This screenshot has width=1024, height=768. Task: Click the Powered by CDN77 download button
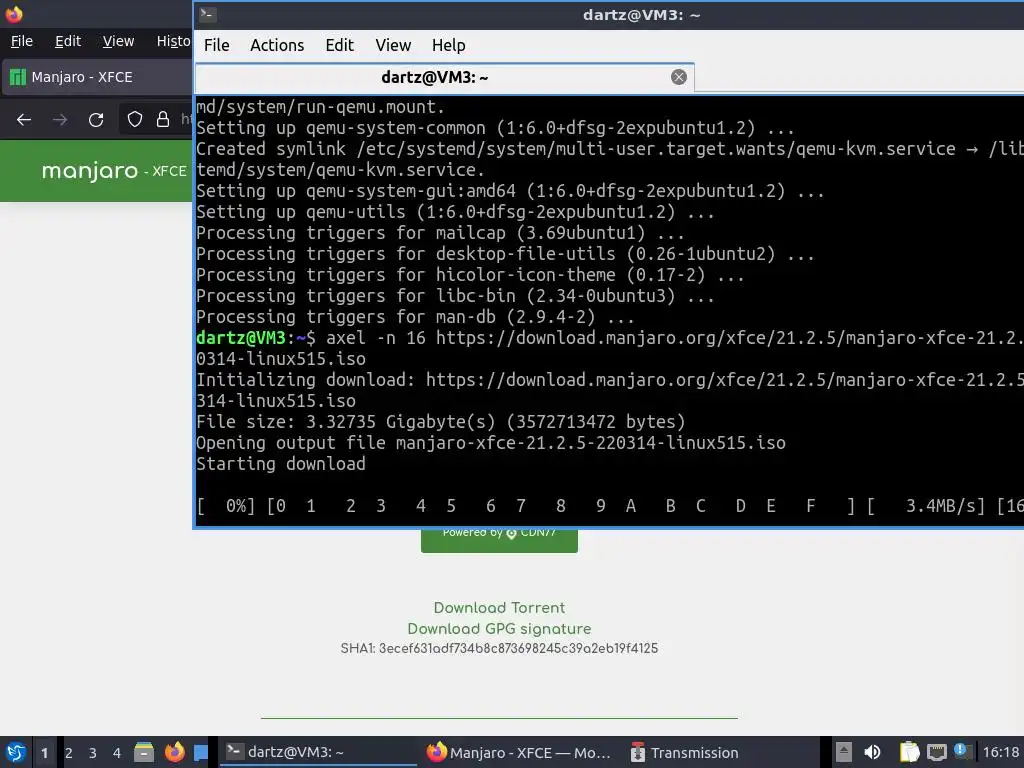point(499,540)
